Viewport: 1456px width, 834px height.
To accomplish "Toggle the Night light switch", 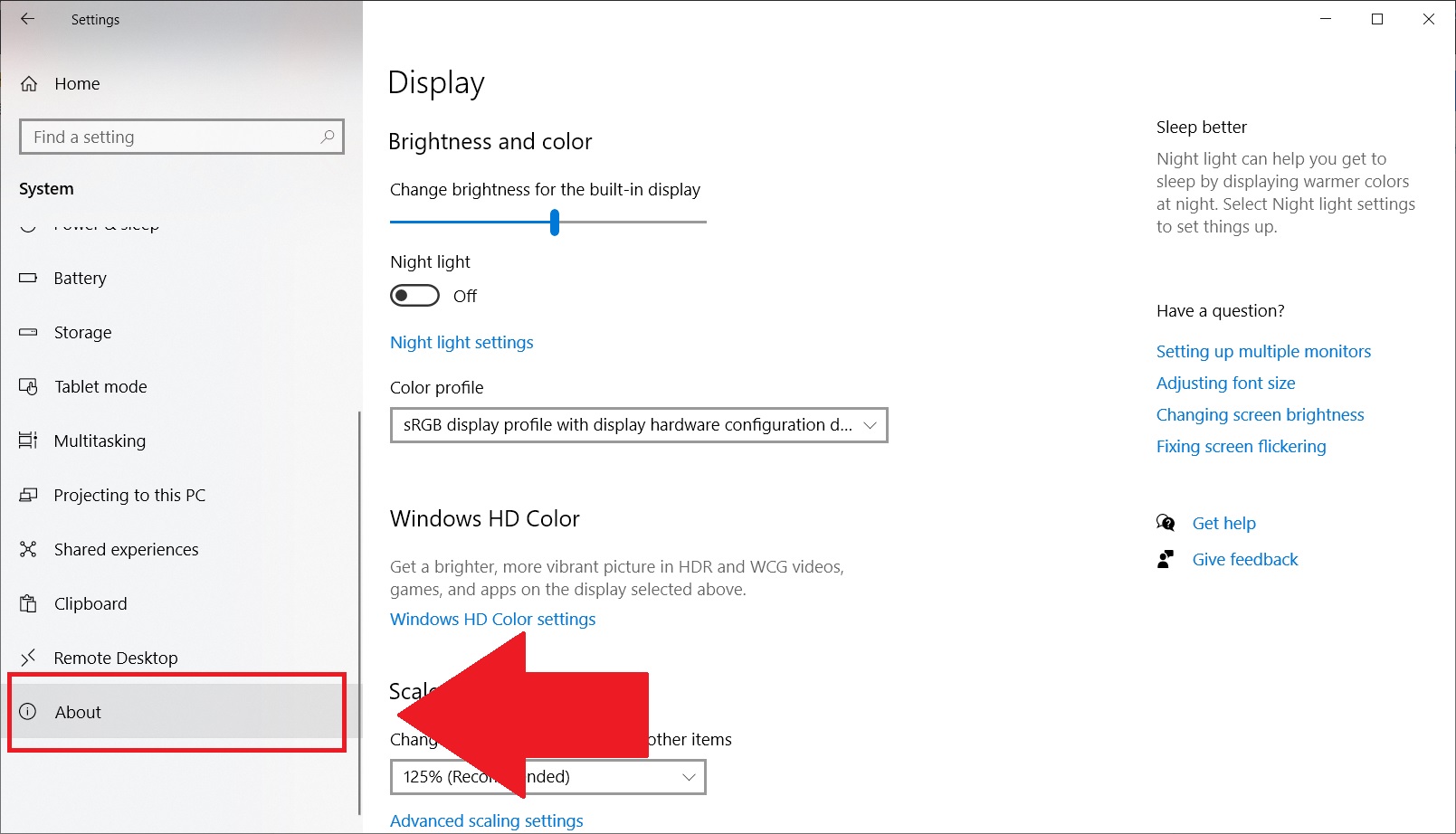I will (414, 296).
